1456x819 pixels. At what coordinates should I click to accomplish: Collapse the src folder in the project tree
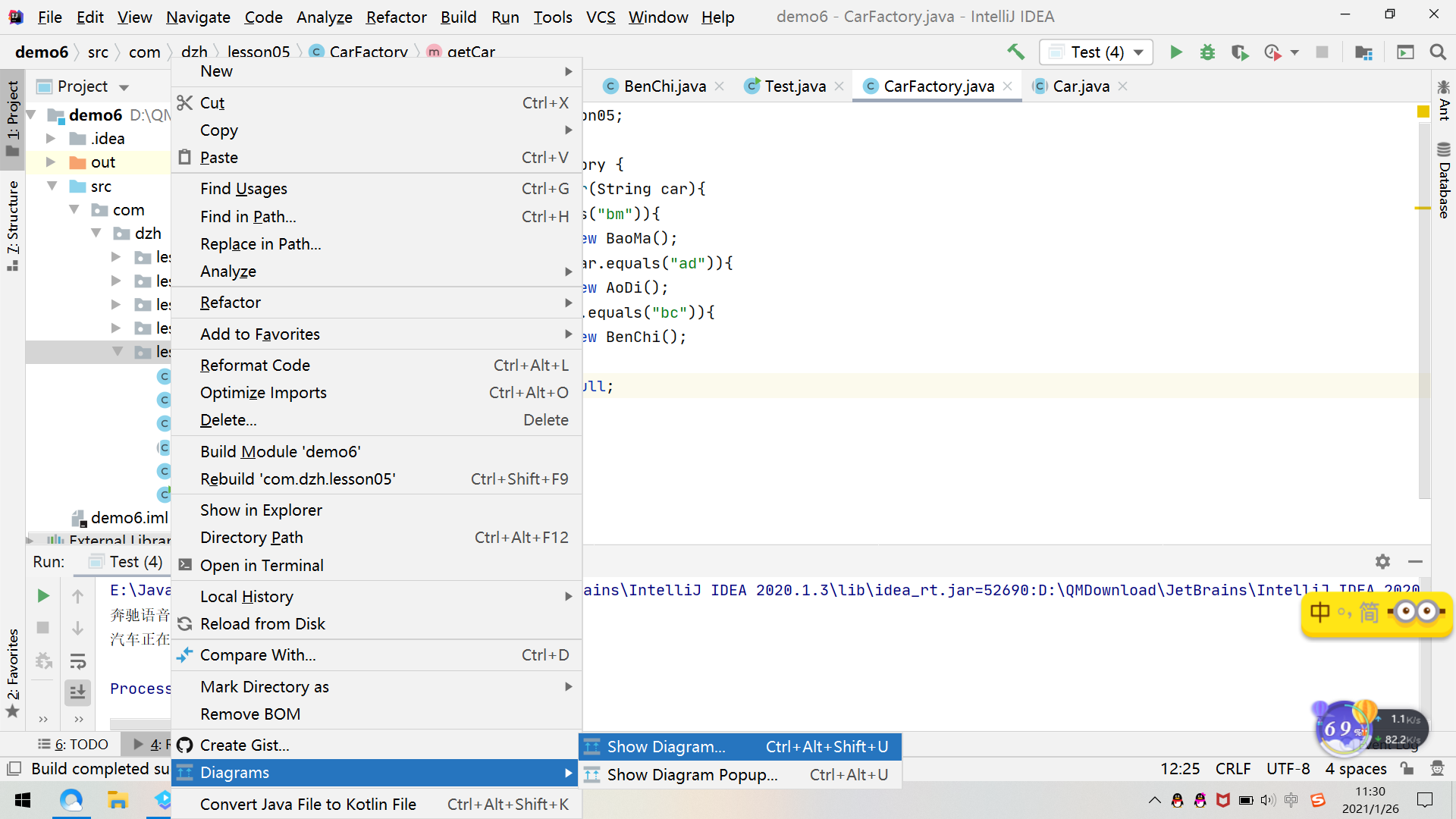52,186
